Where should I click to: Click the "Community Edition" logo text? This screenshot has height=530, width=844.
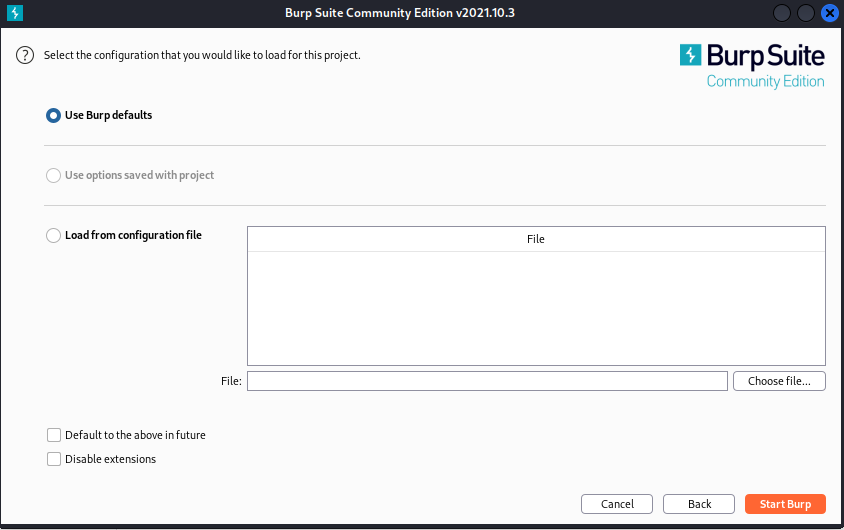765,81
